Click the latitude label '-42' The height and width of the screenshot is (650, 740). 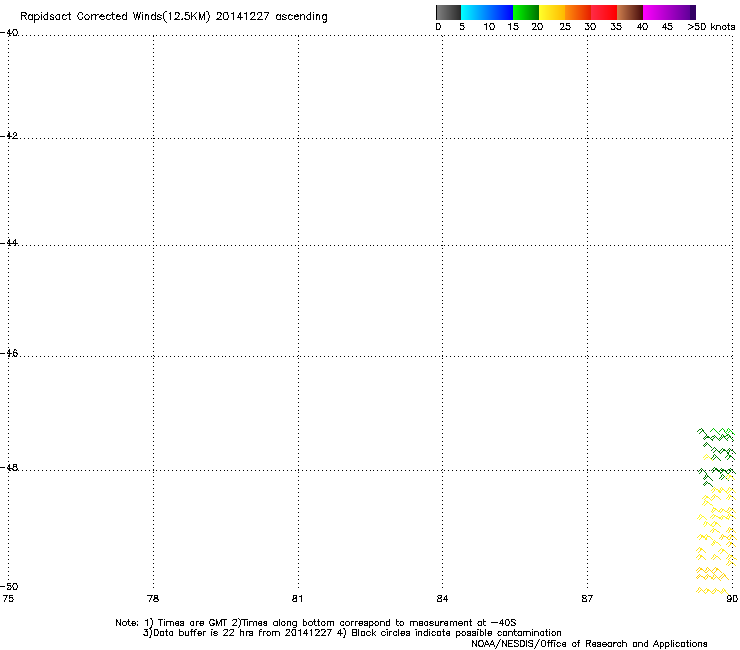9,135
